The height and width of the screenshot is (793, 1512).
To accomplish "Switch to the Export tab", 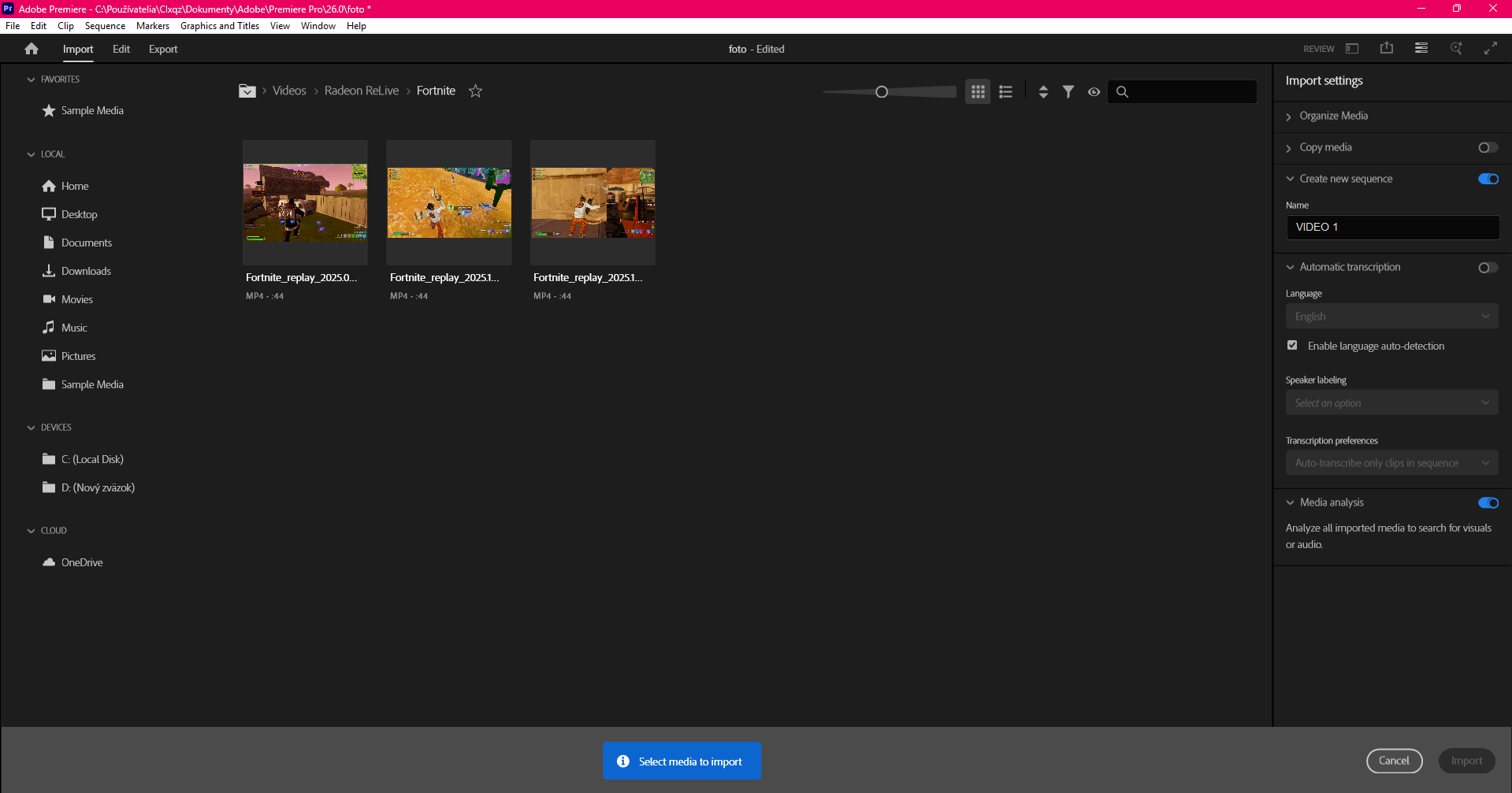I will pyautogui.click(x=163, y=49).
